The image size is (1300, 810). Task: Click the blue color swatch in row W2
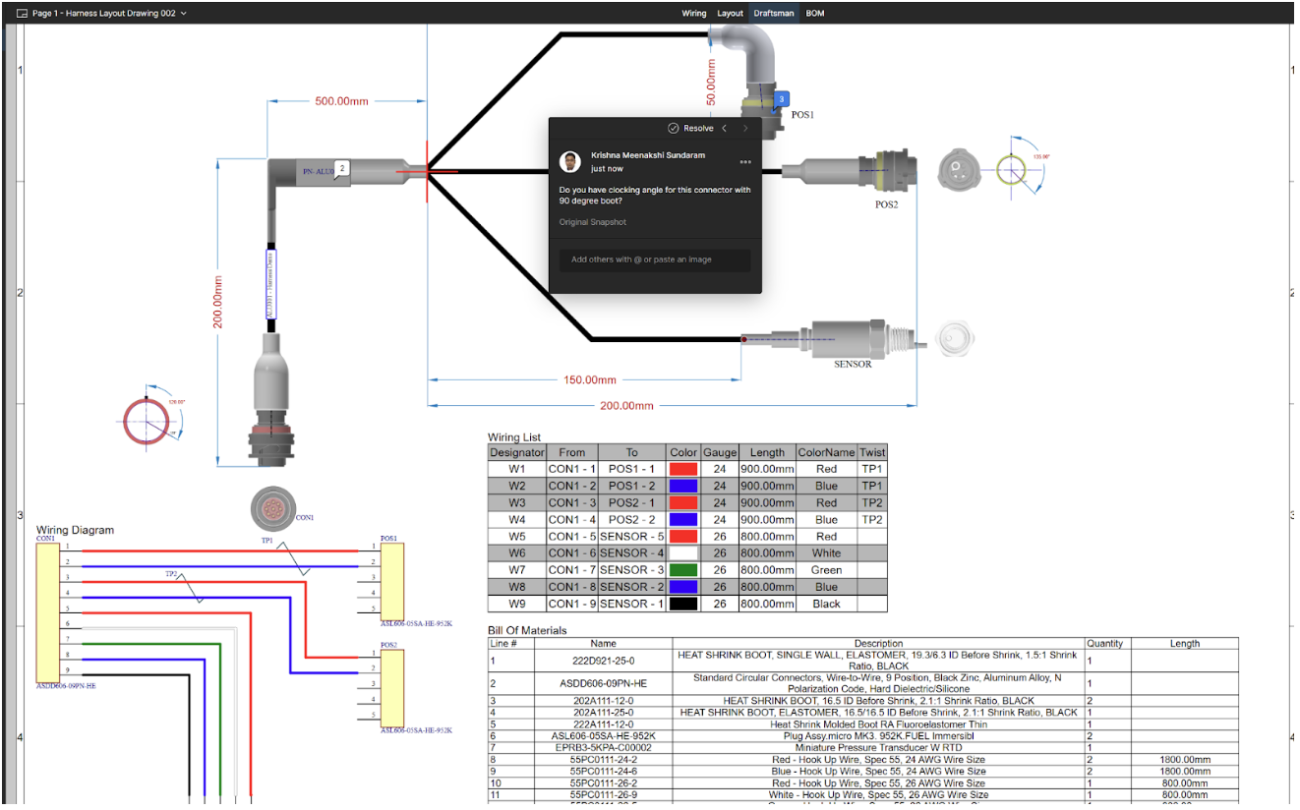pos(682,486)
